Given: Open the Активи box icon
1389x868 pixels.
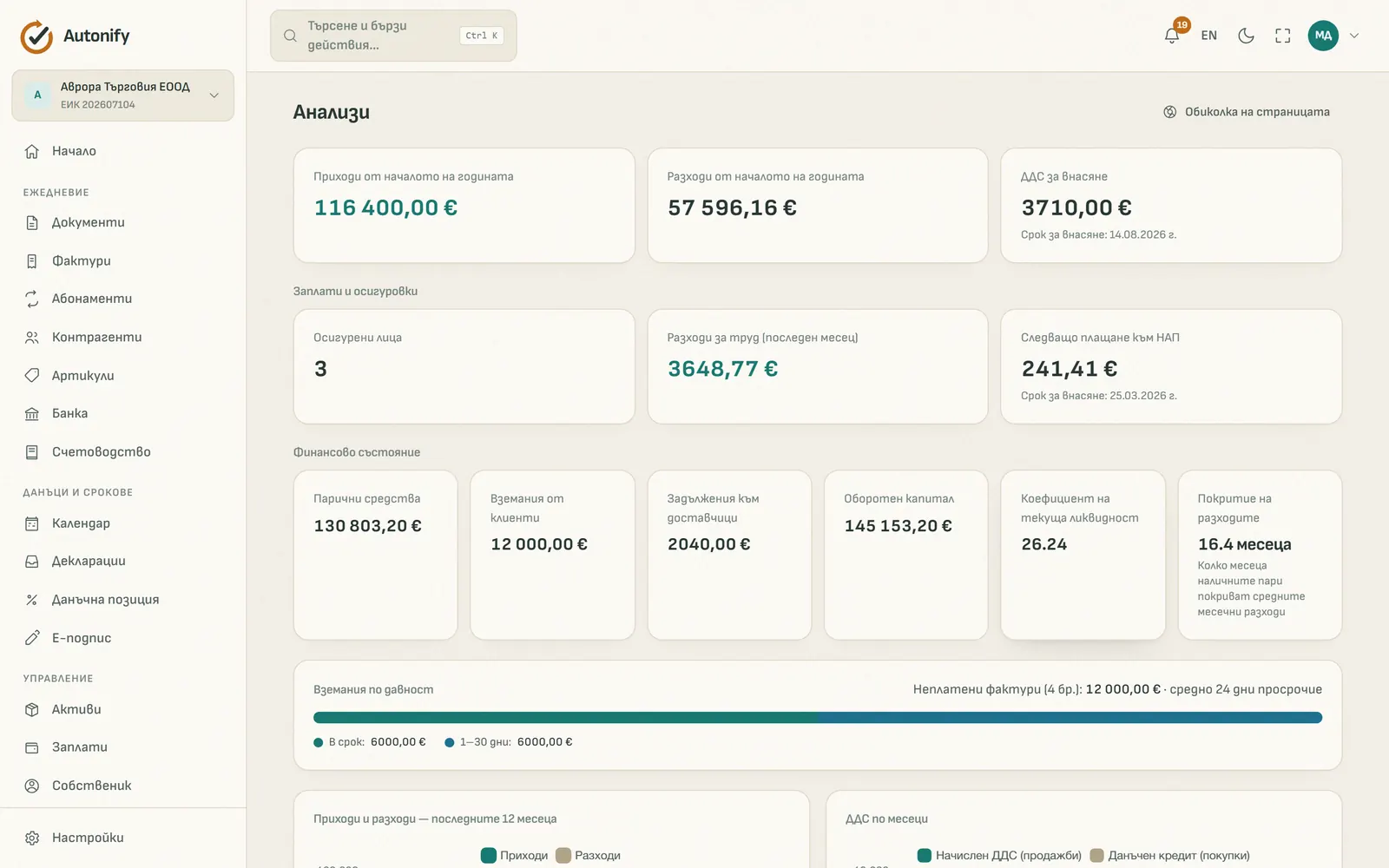Looking at the screenshot, I should (x=32, y=709).
